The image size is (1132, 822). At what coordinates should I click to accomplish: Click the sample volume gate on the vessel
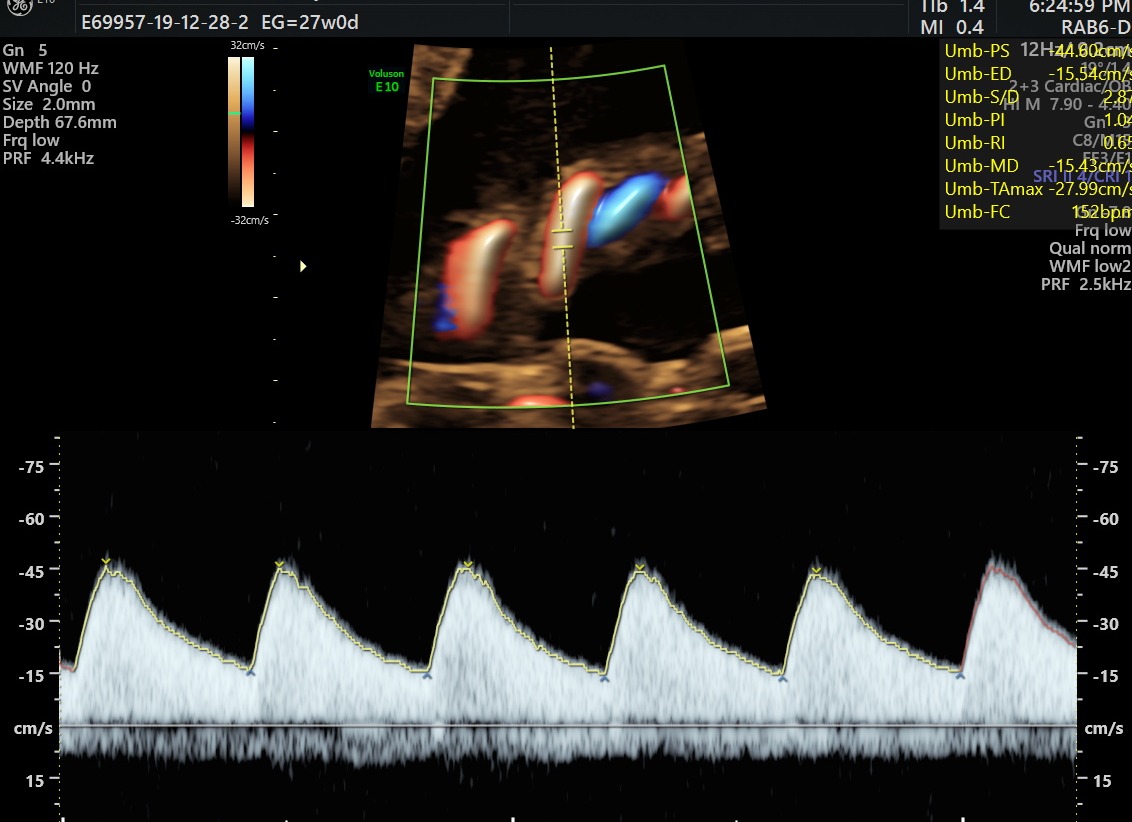click(562, 239)
